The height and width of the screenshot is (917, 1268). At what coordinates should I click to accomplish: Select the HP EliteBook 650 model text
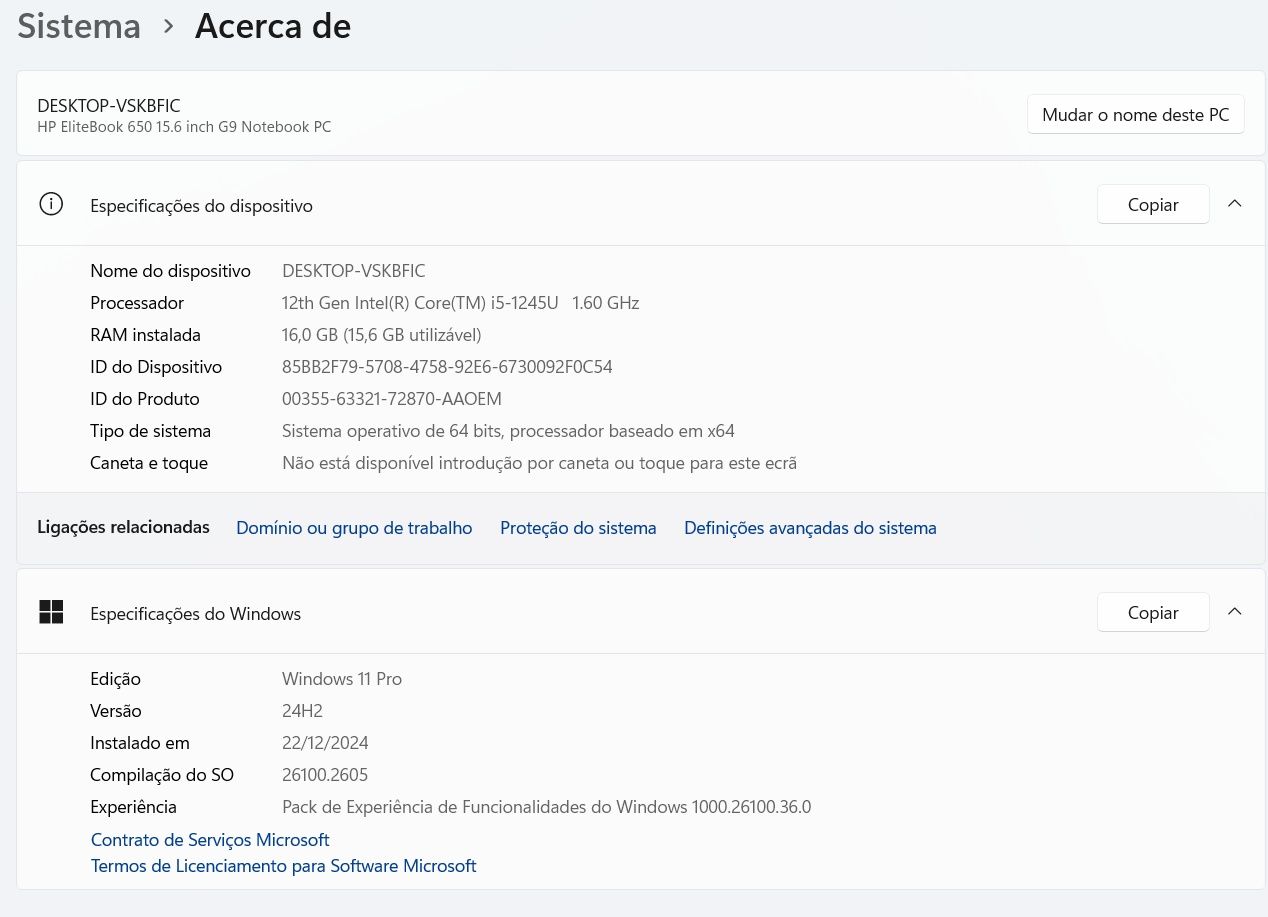pyautogui.click(x=184, y=127)
